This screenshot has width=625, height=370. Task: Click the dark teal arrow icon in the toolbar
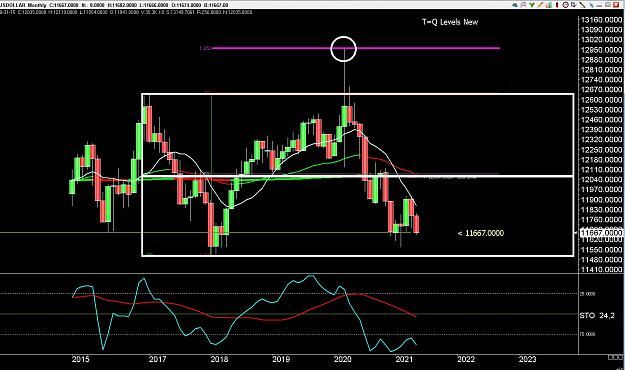tap(515, 5)
